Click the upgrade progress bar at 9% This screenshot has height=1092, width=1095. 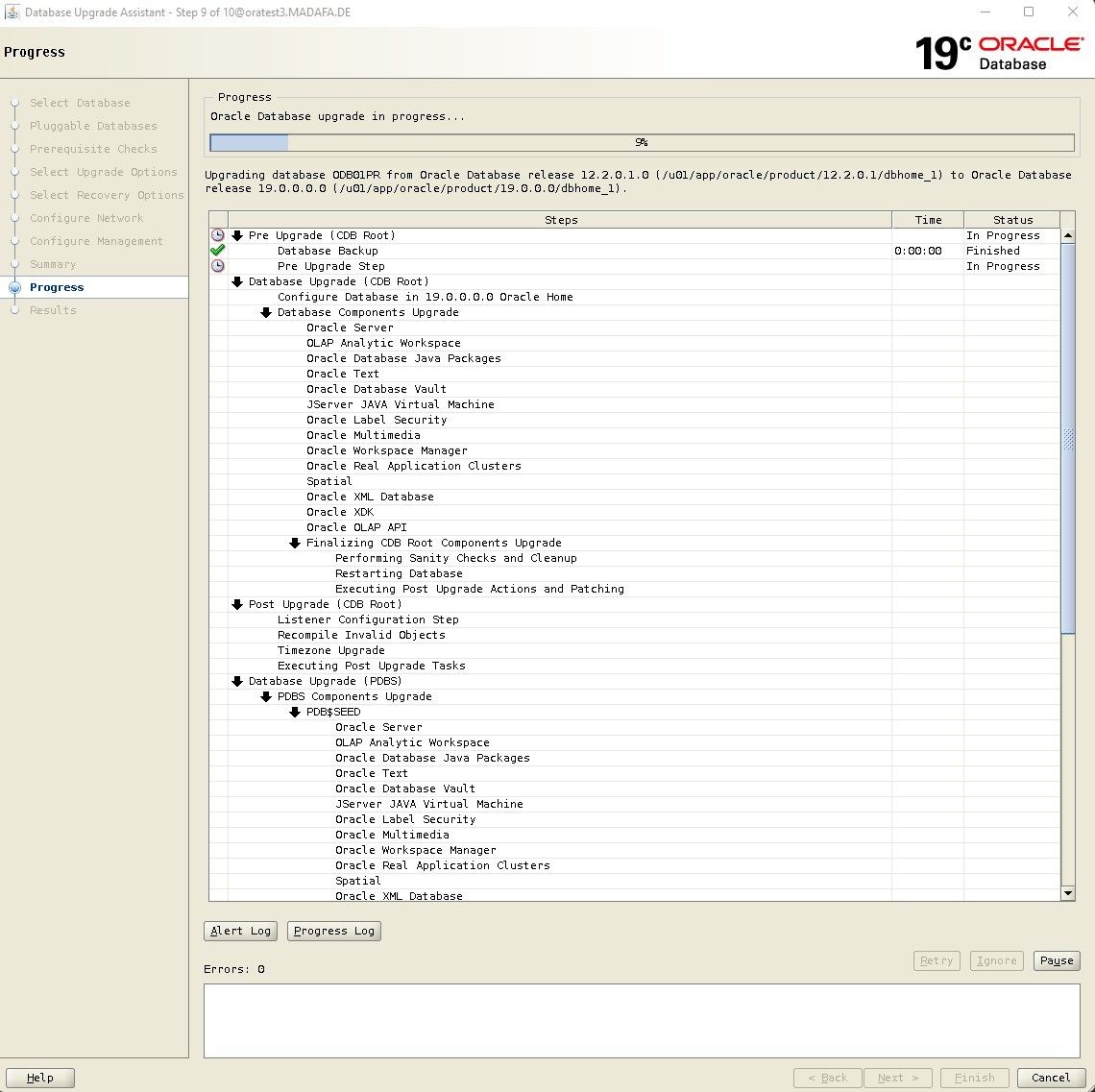[642, 142]
